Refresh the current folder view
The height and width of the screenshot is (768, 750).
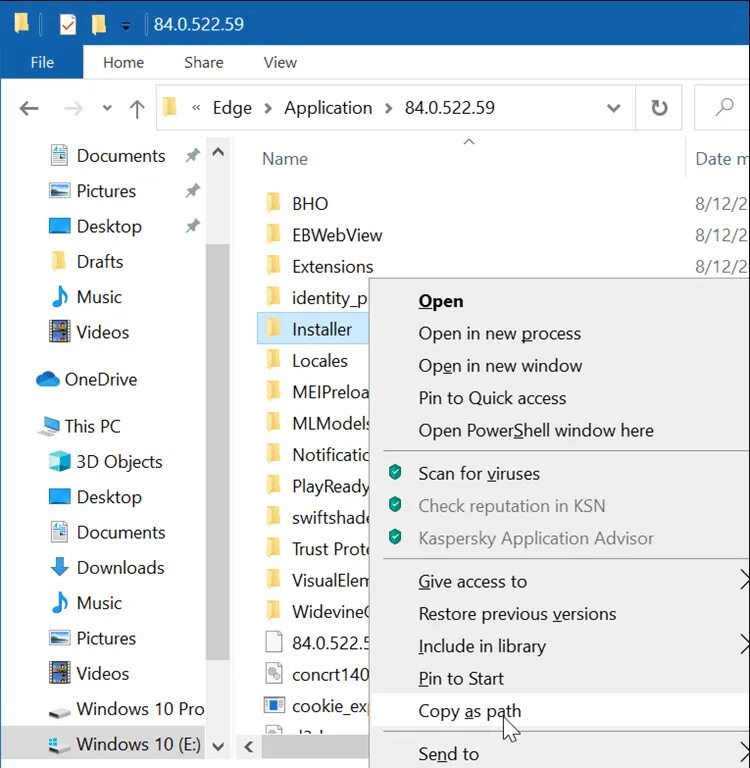(659, 108)
